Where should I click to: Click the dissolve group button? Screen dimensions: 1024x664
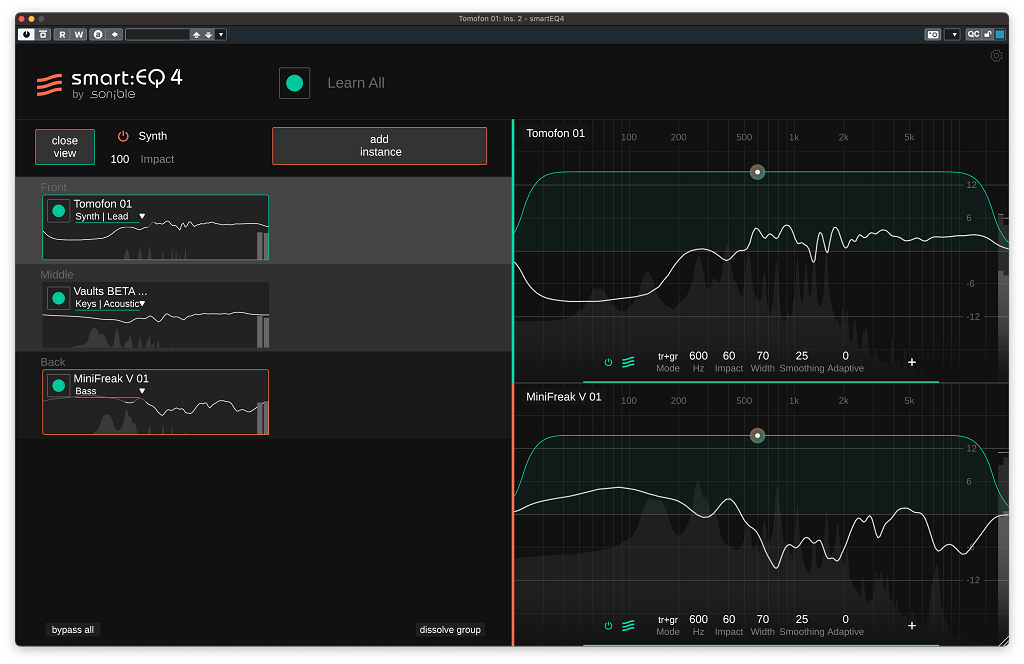pyautogui.click(x=450, y=630)
